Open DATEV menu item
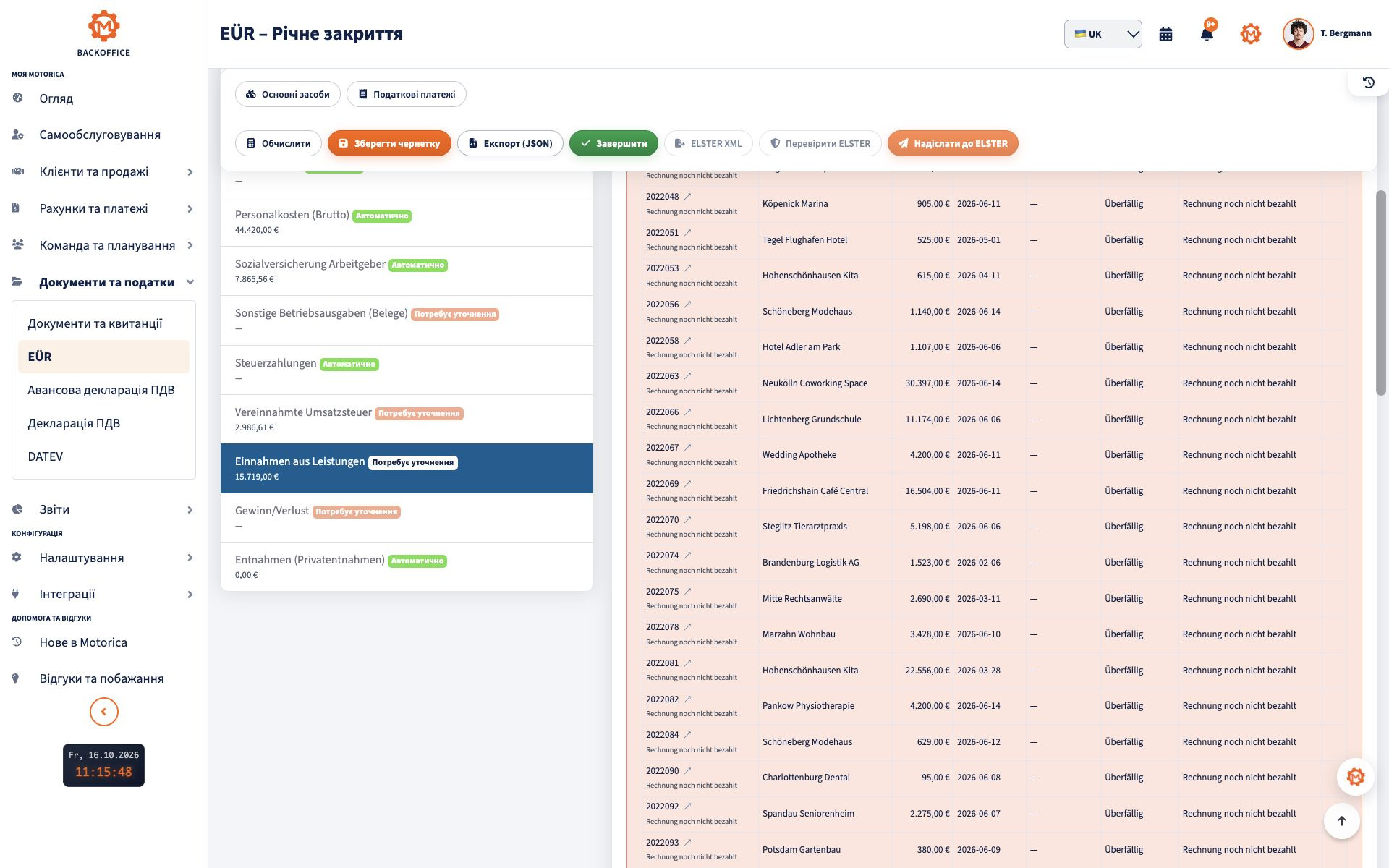Screen dimensions: 1389x868 click(x=103, y=456)
